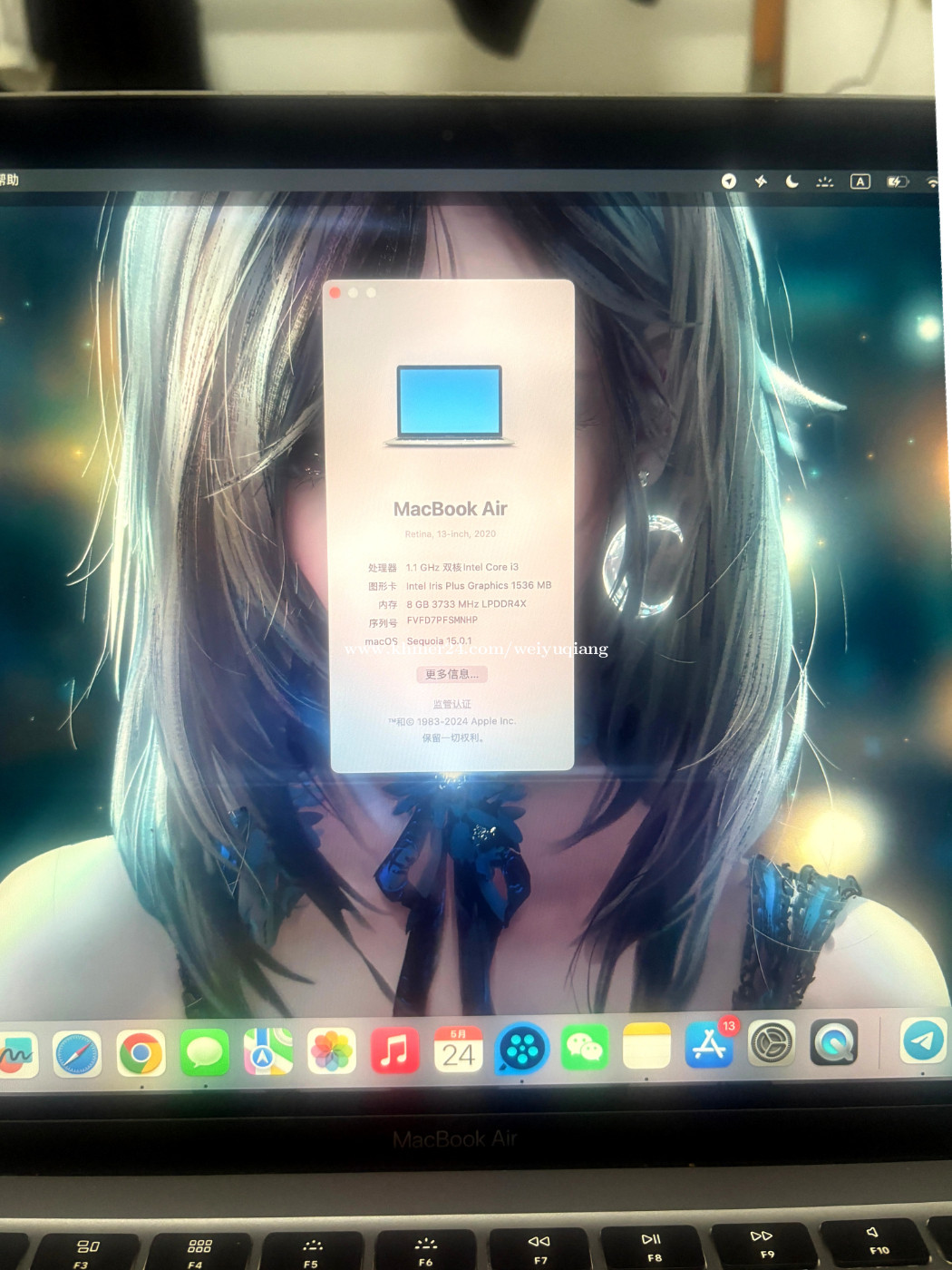Open Telegram from the Dock
This screenshot has height=1270, width=952.
coord(924,1040)
